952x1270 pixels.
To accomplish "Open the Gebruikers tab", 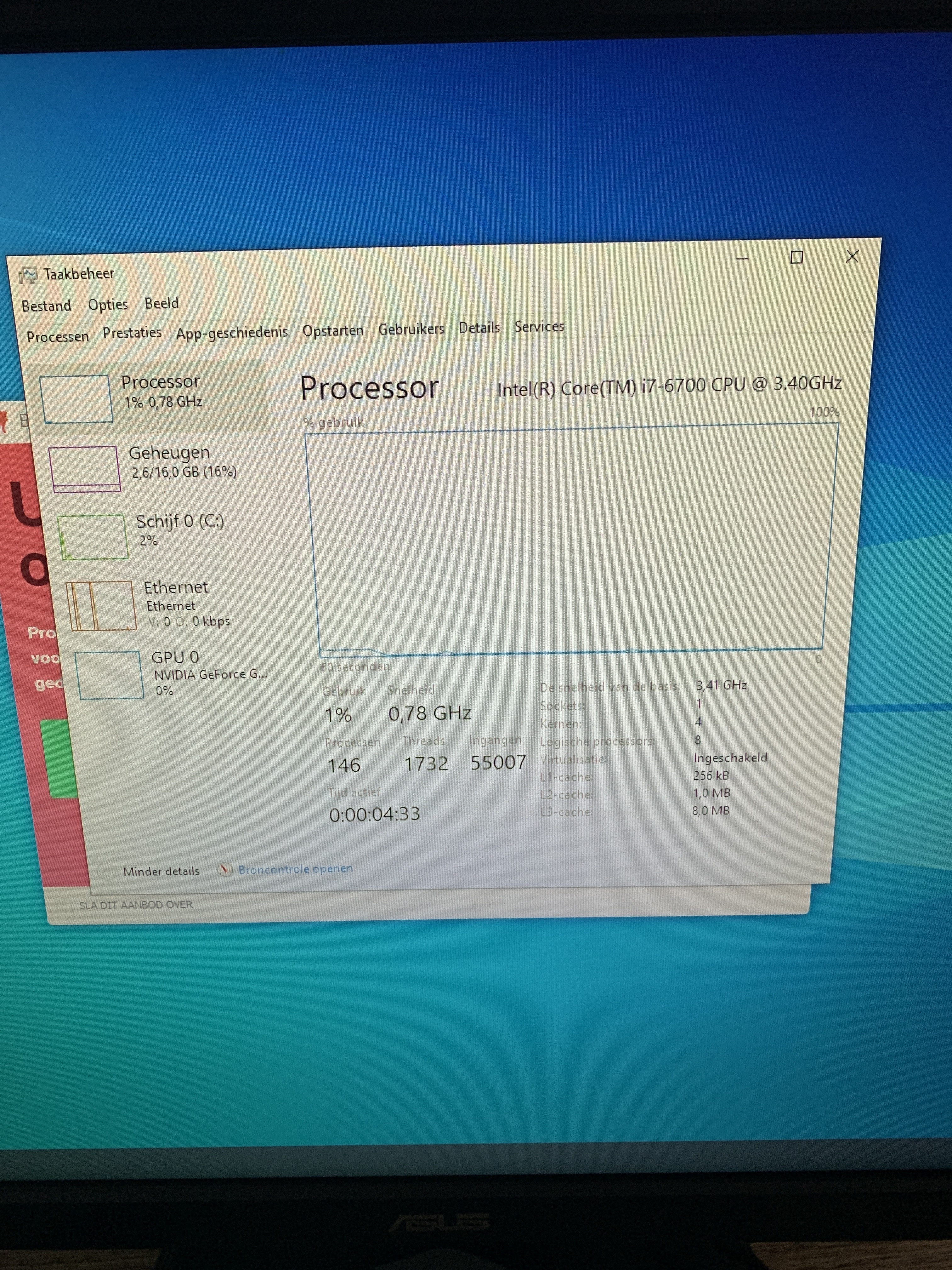I will (411, 329).
